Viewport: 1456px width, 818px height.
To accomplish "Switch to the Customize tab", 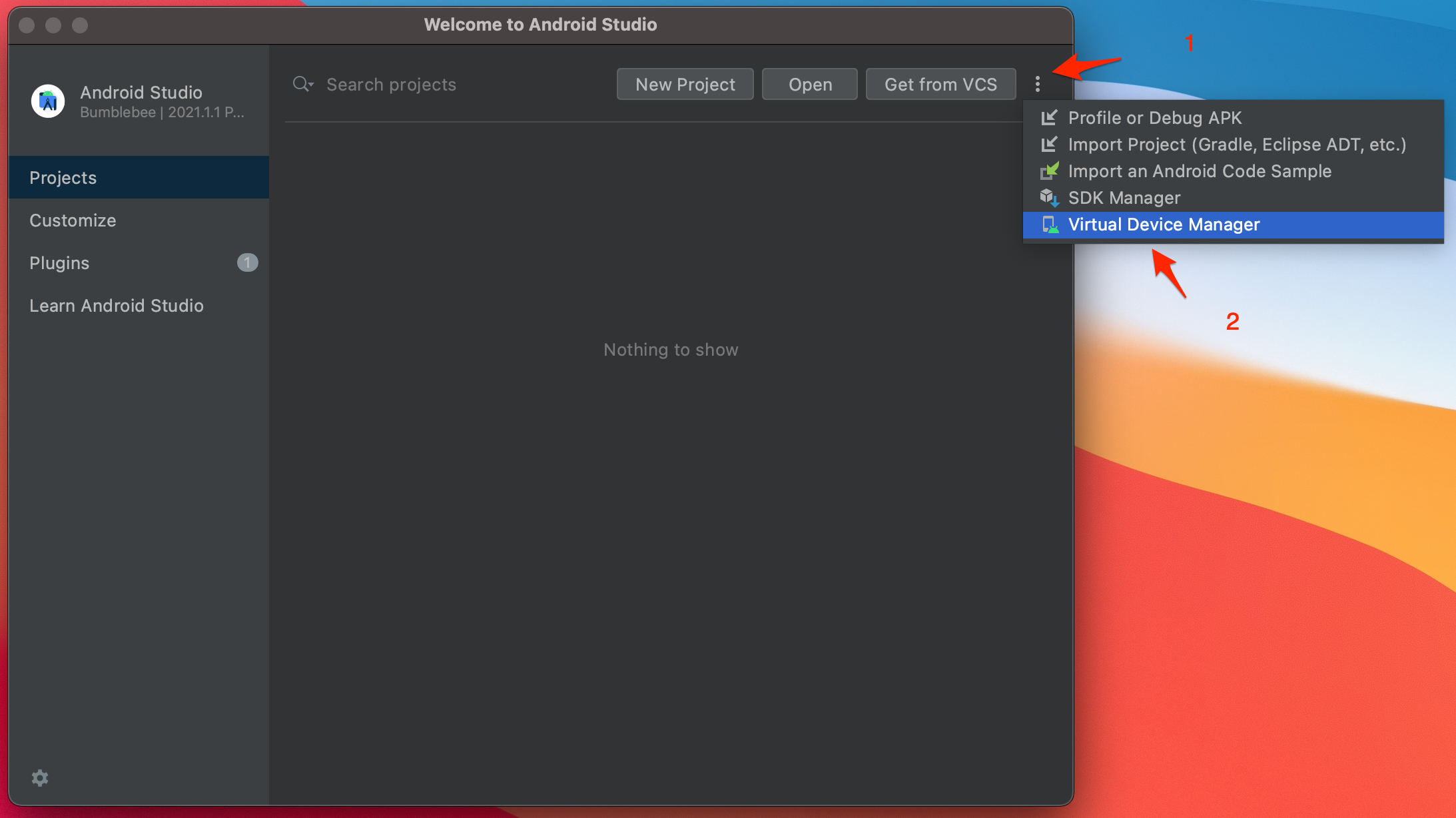I will coord(73,220).
